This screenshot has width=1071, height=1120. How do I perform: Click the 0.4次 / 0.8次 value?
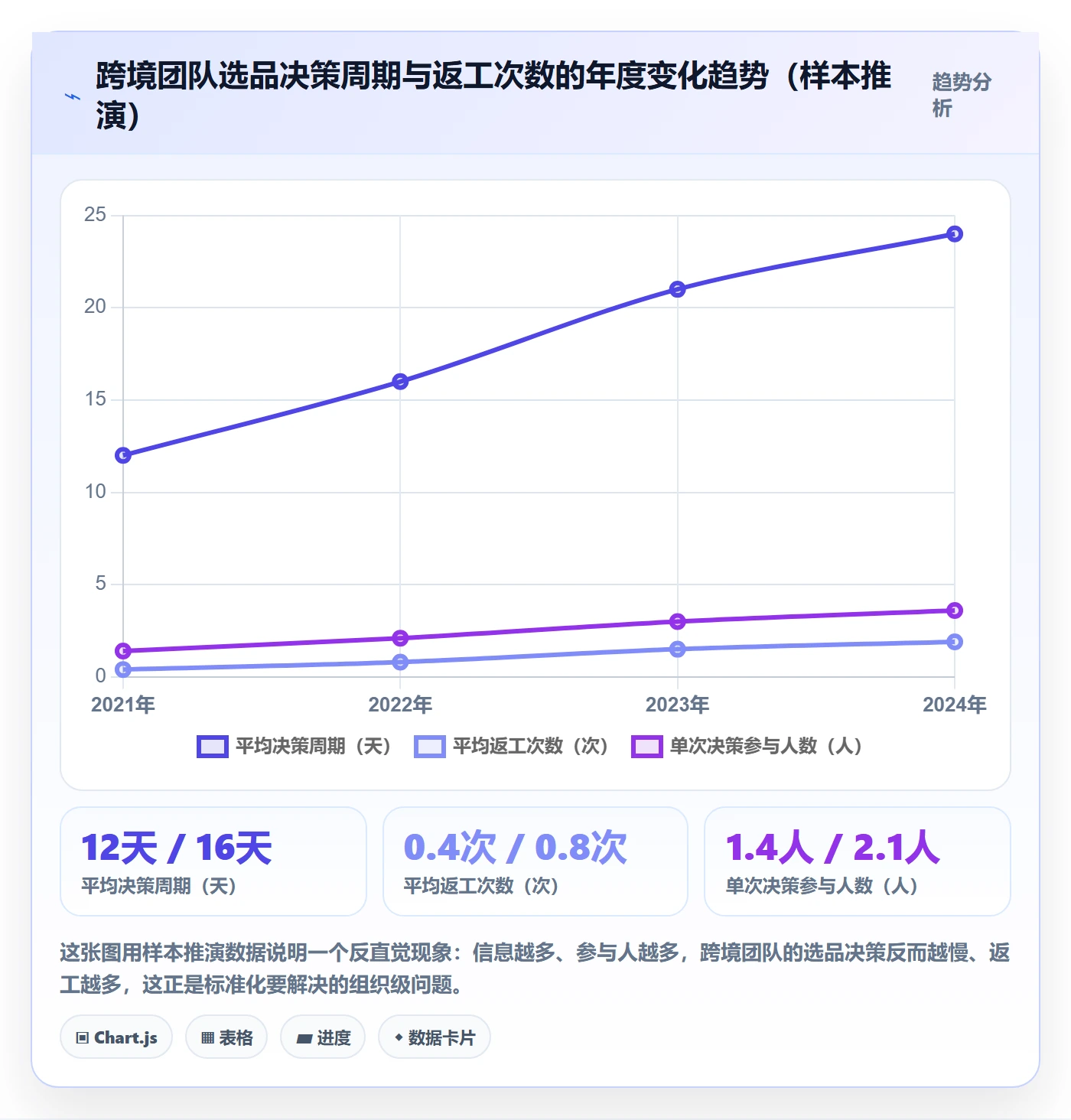click(x=516, y=848)
